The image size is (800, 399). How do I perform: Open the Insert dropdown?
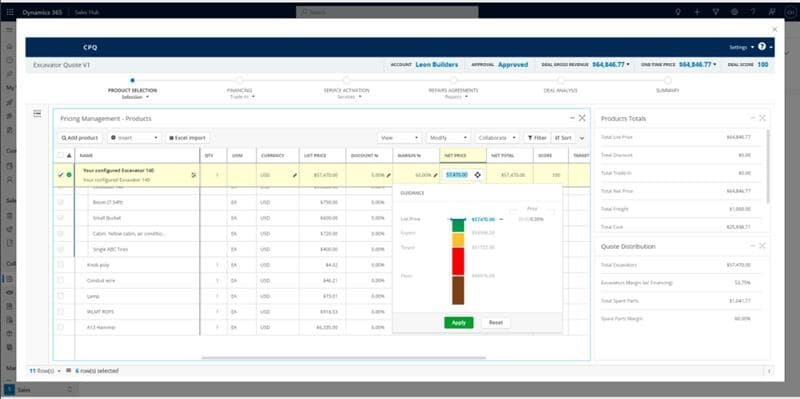[x=134, y=138]
